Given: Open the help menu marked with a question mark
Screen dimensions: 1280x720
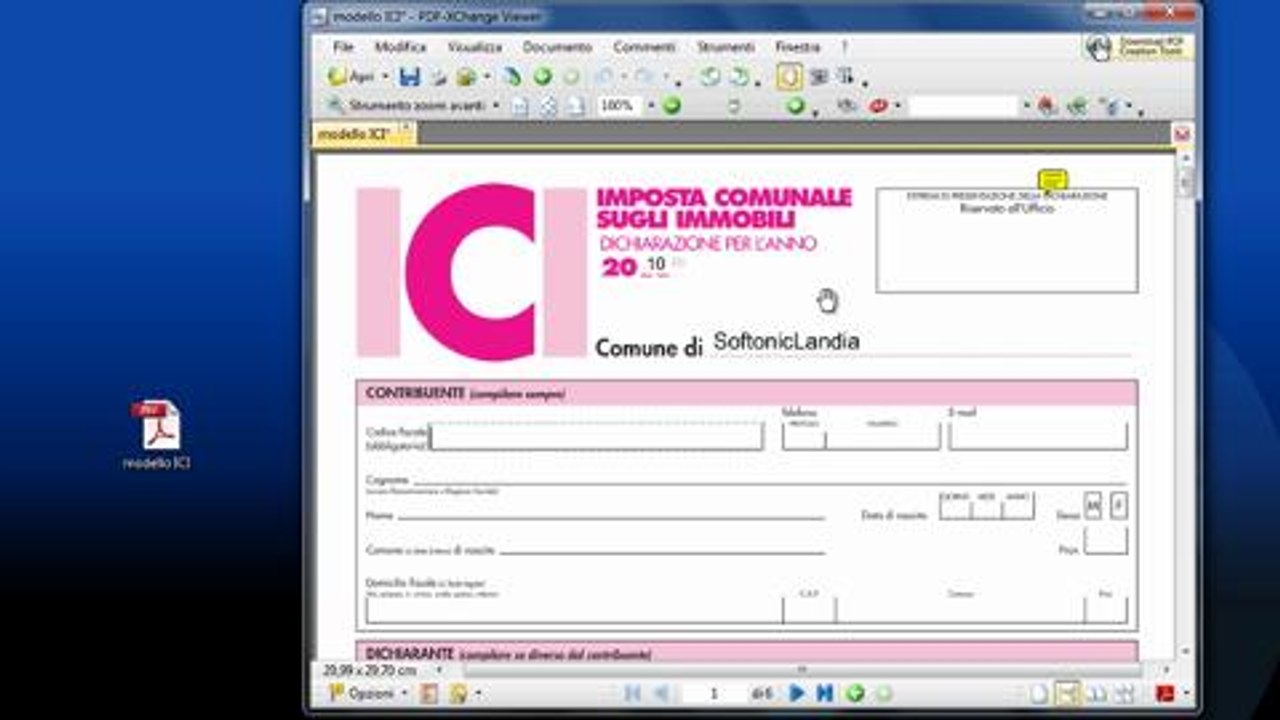Looking at the screenshot, I should 844,47.
